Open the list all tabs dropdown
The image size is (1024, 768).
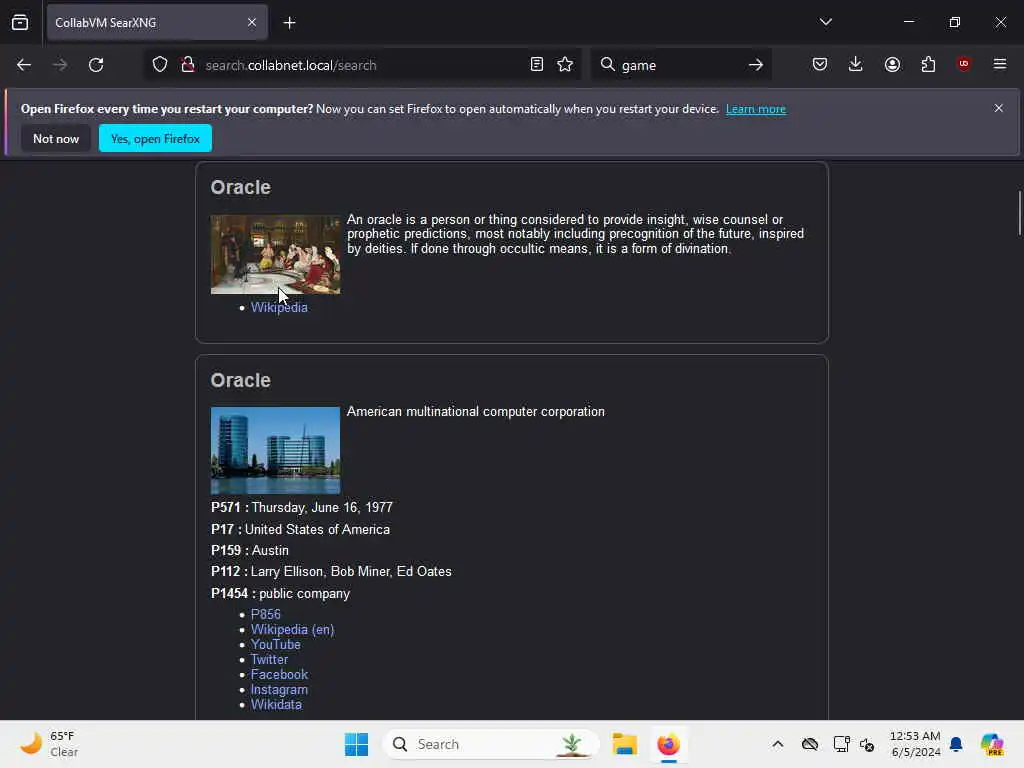(825, 22)
